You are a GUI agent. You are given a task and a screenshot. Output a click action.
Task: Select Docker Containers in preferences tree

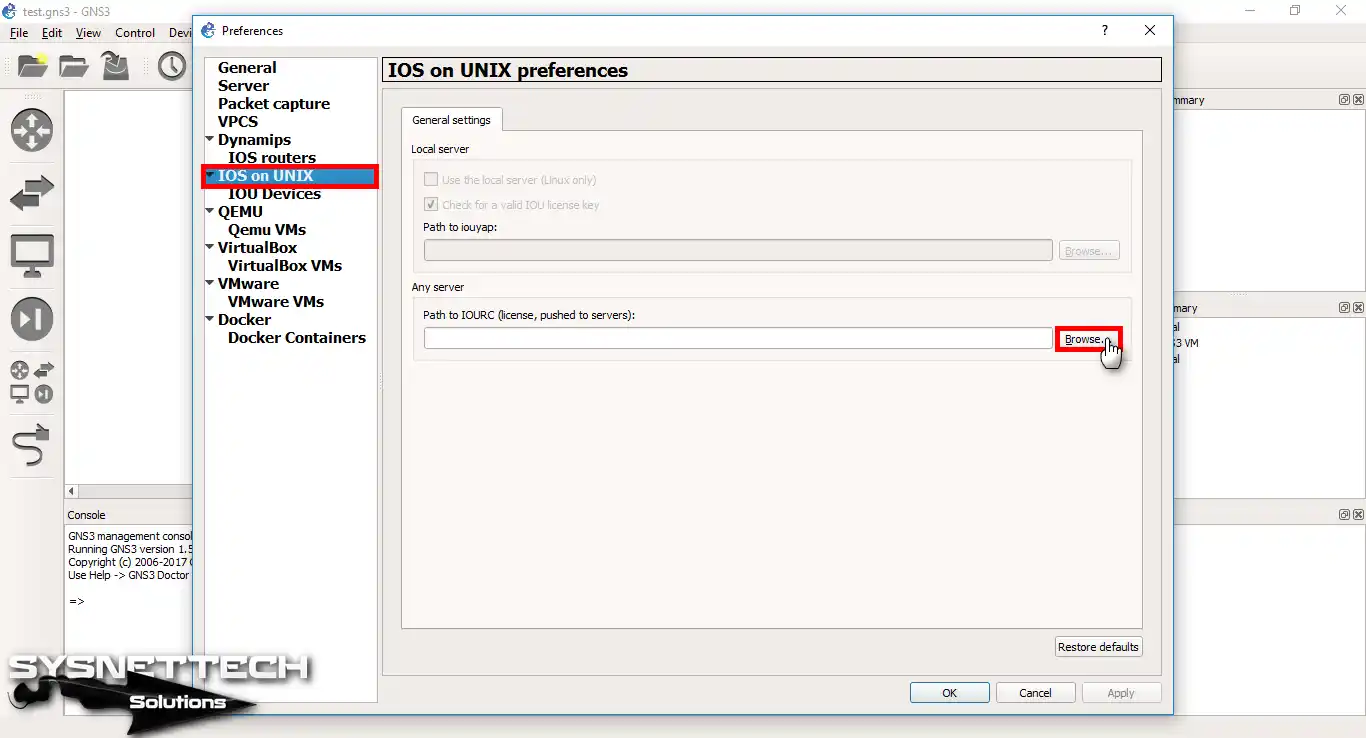(297, 338)
